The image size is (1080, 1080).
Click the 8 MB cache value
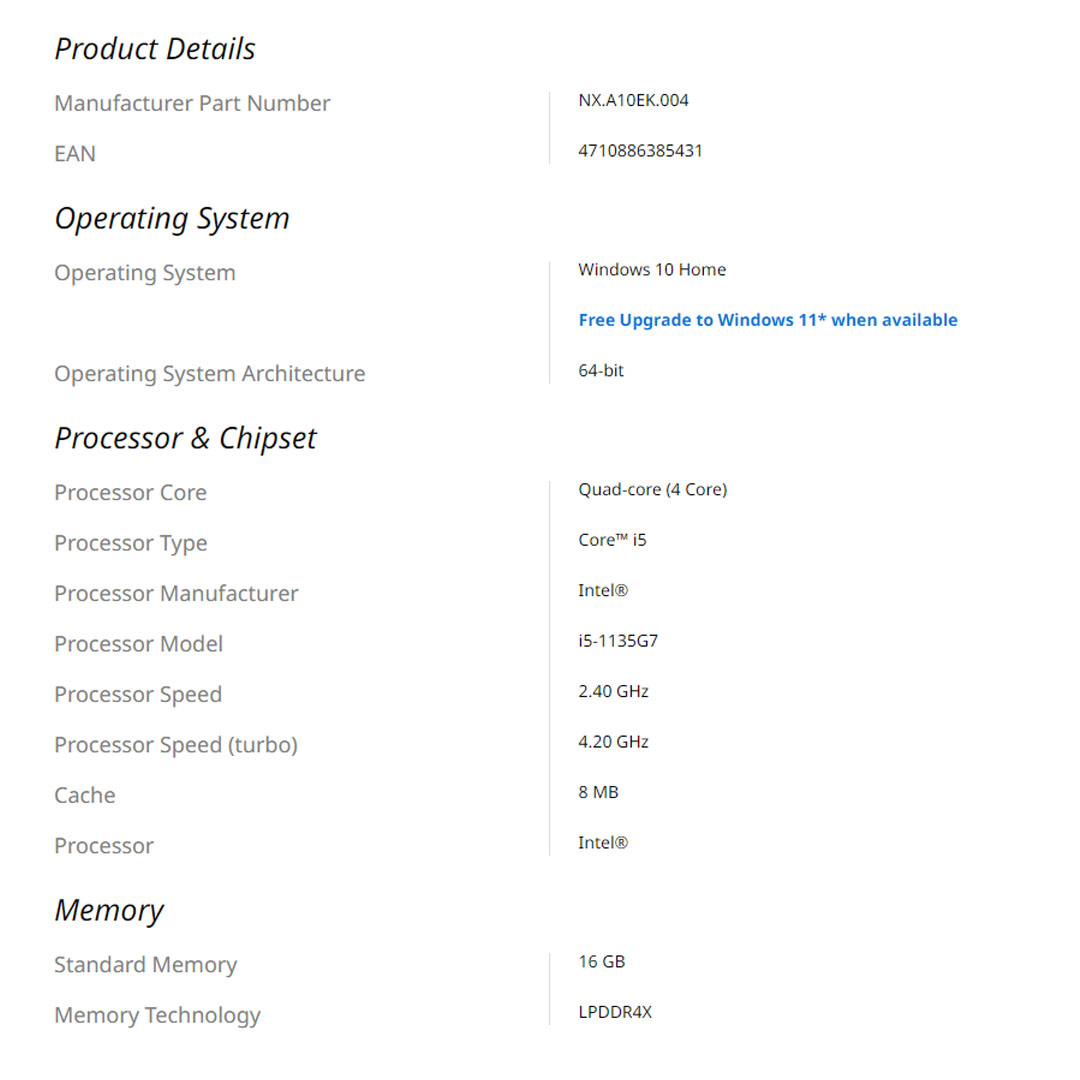pos(598,792)
